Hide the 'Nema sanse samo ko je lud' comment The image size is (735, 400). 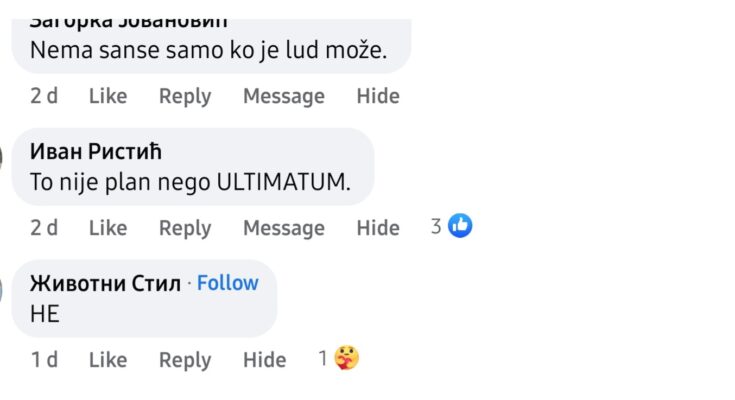(378, 96)
